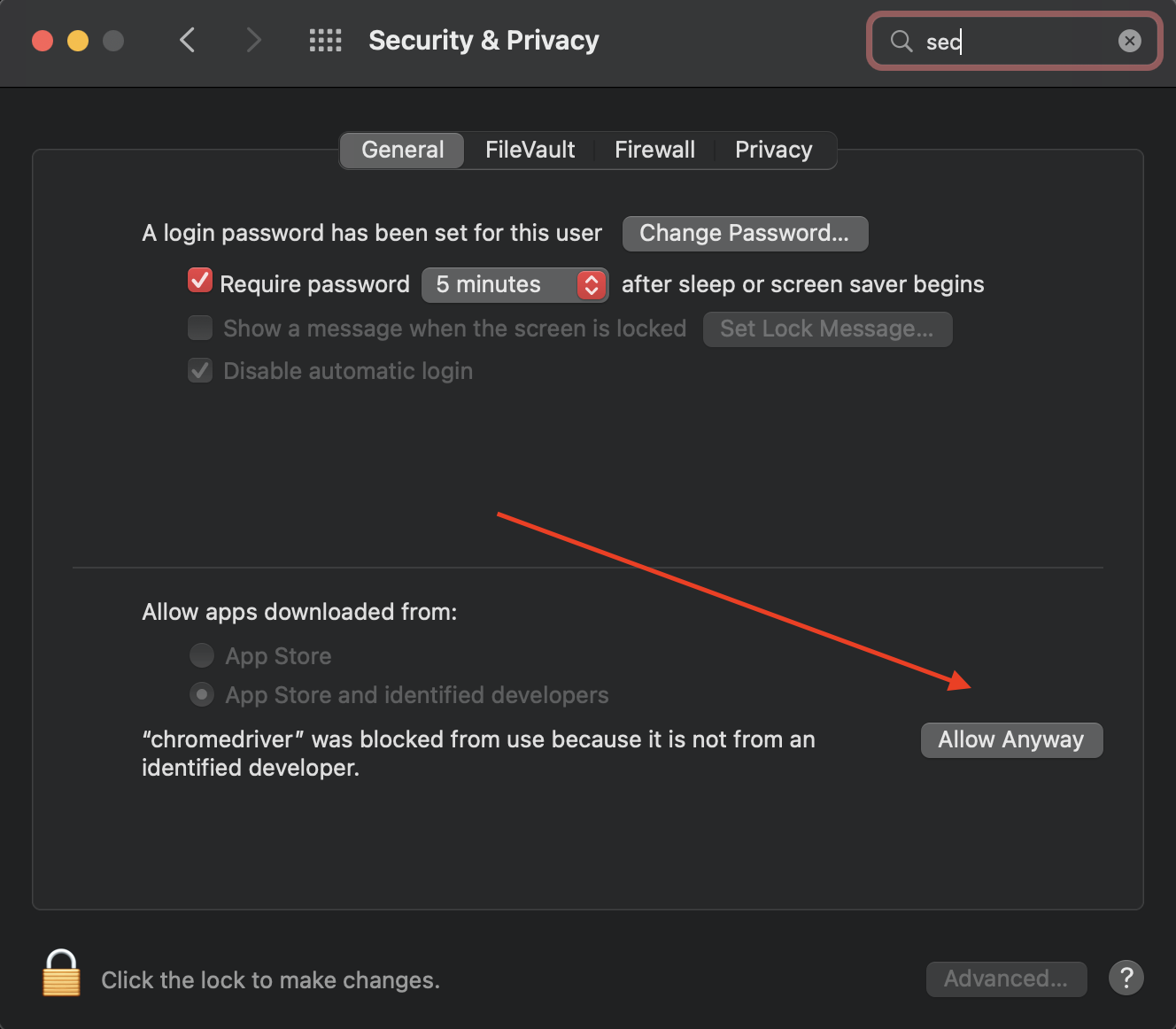Toggle the Require password checkbox

(200, 282)
